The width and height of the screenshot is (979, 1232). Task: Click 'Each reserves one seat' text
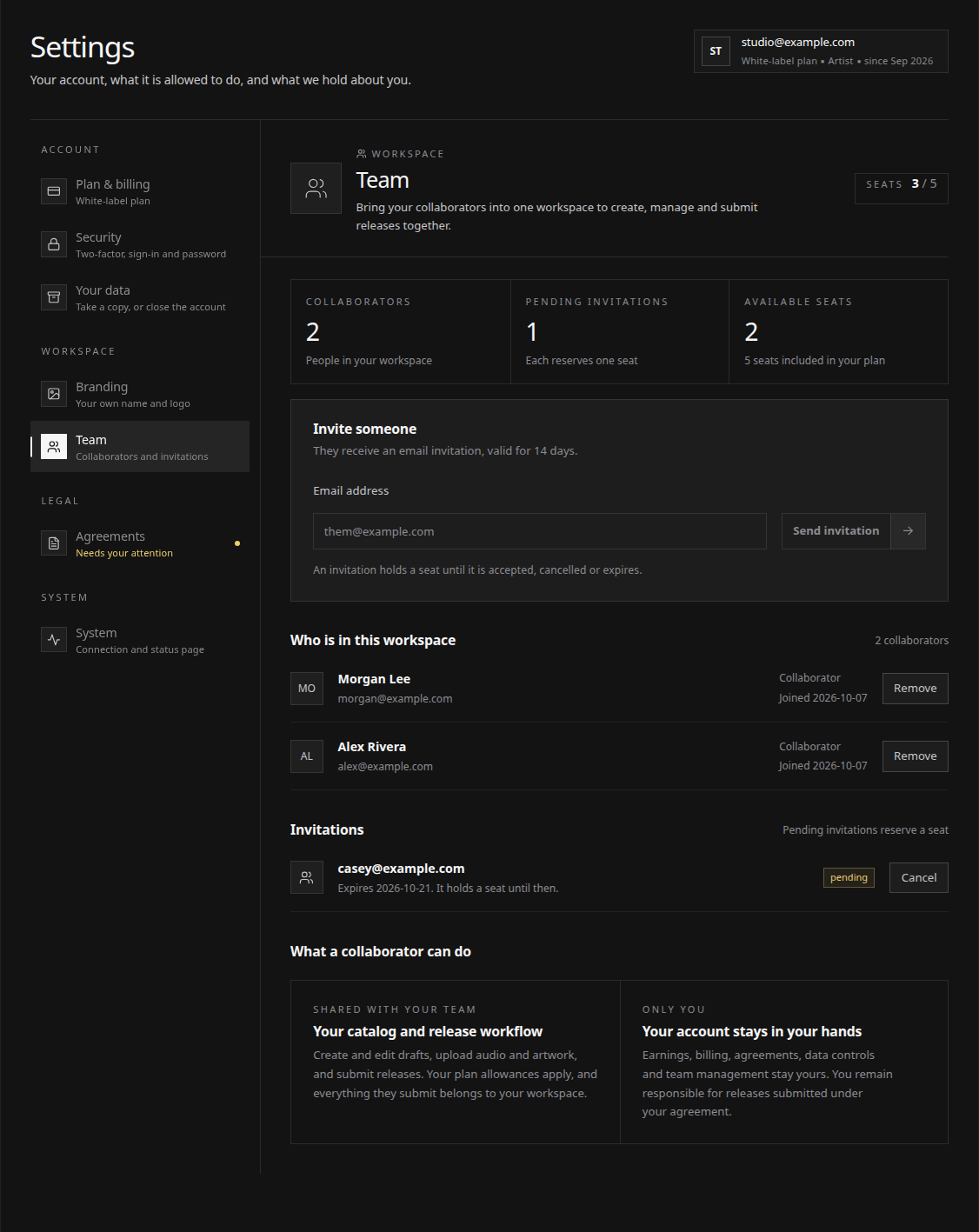pos(582,361)
